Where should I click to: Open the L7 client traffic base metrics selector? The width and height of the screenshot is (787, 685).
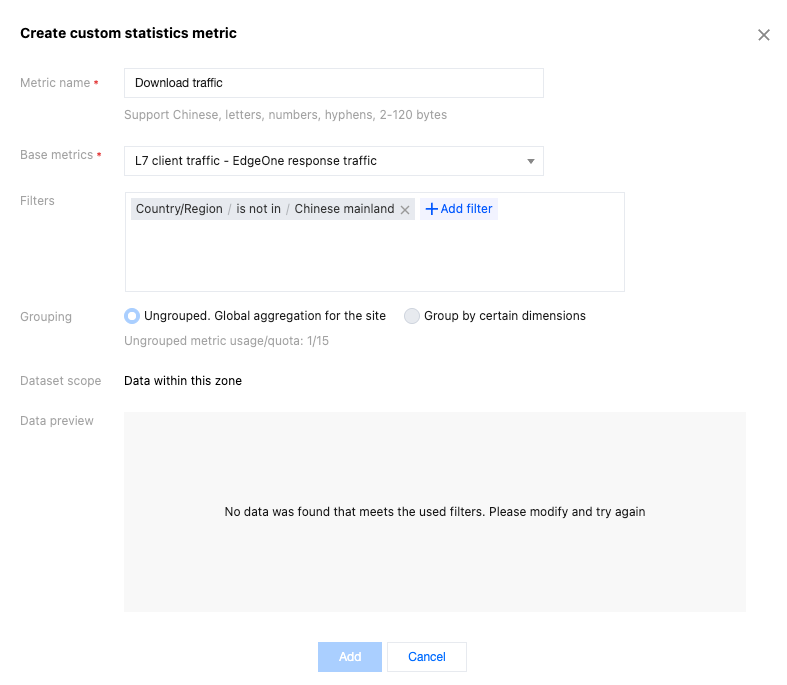click(x=320, y=161)
